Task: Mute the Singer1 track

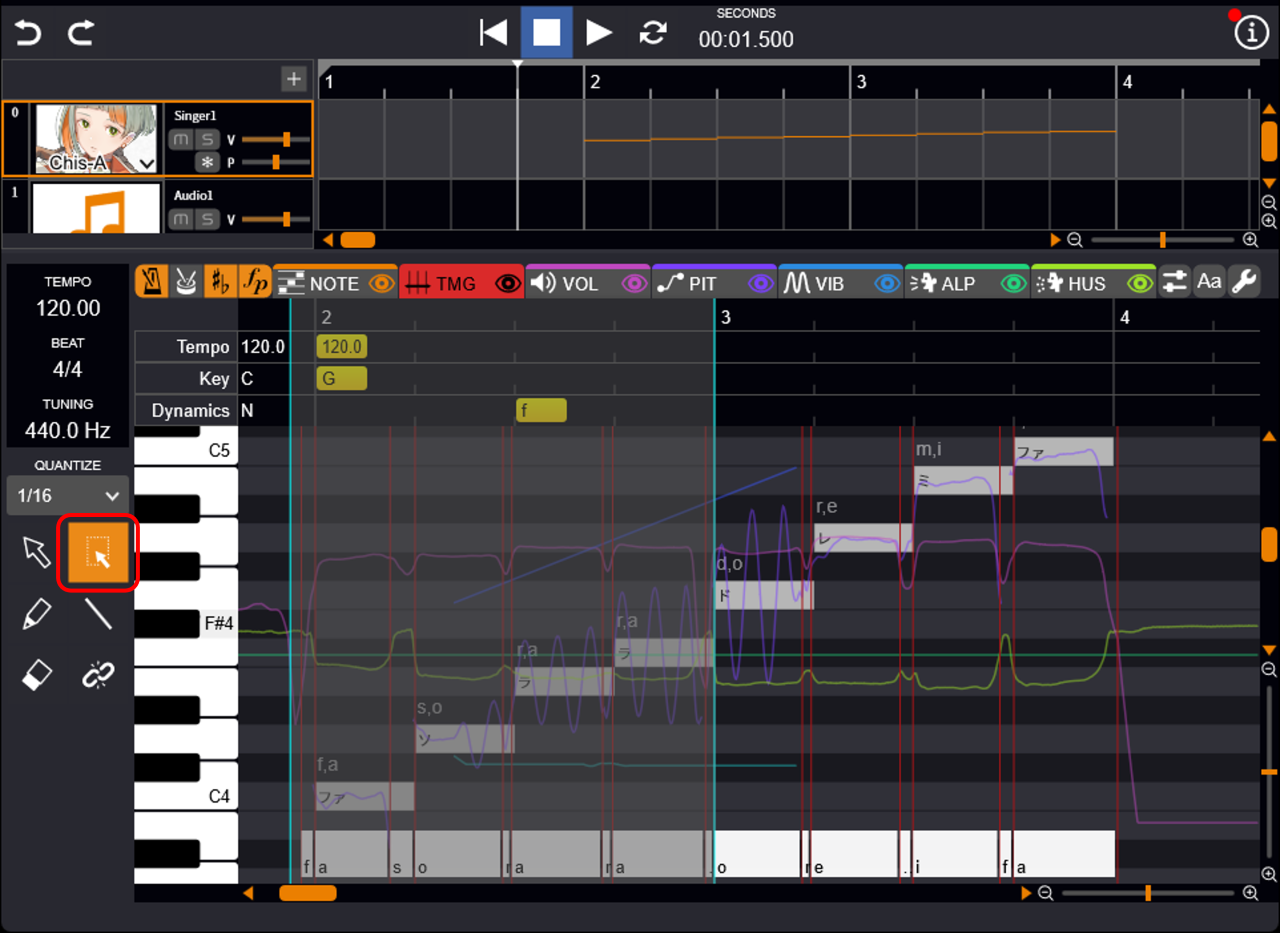Action: [181, 140]
